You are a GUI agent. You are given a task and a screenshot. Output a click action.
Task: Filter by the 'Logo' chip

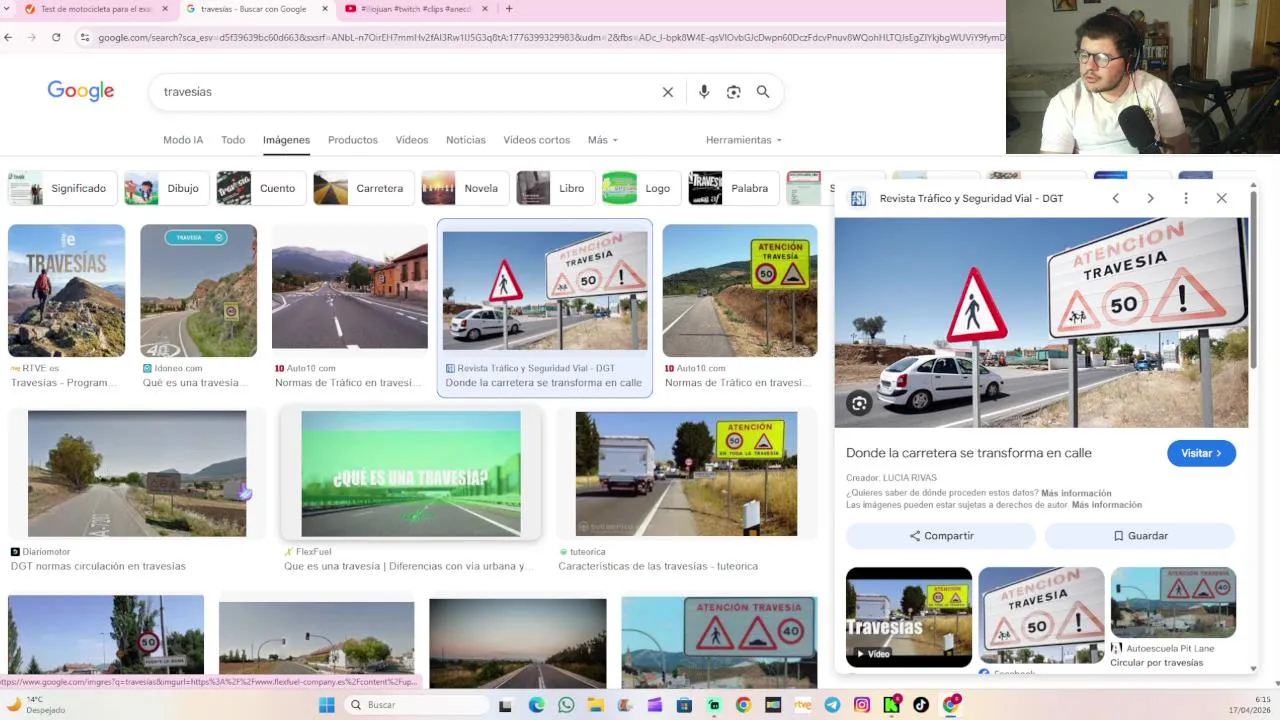(640, 188)
